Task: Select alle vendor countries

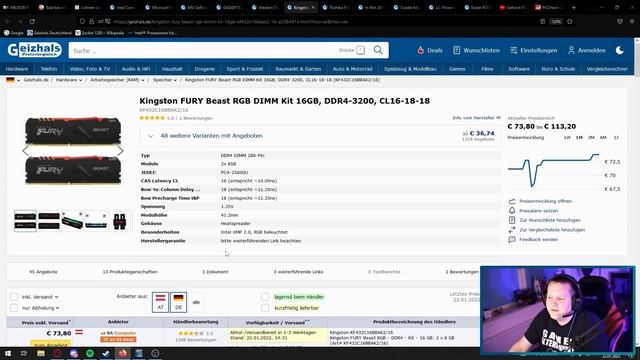Action: (x=196, y=302)
